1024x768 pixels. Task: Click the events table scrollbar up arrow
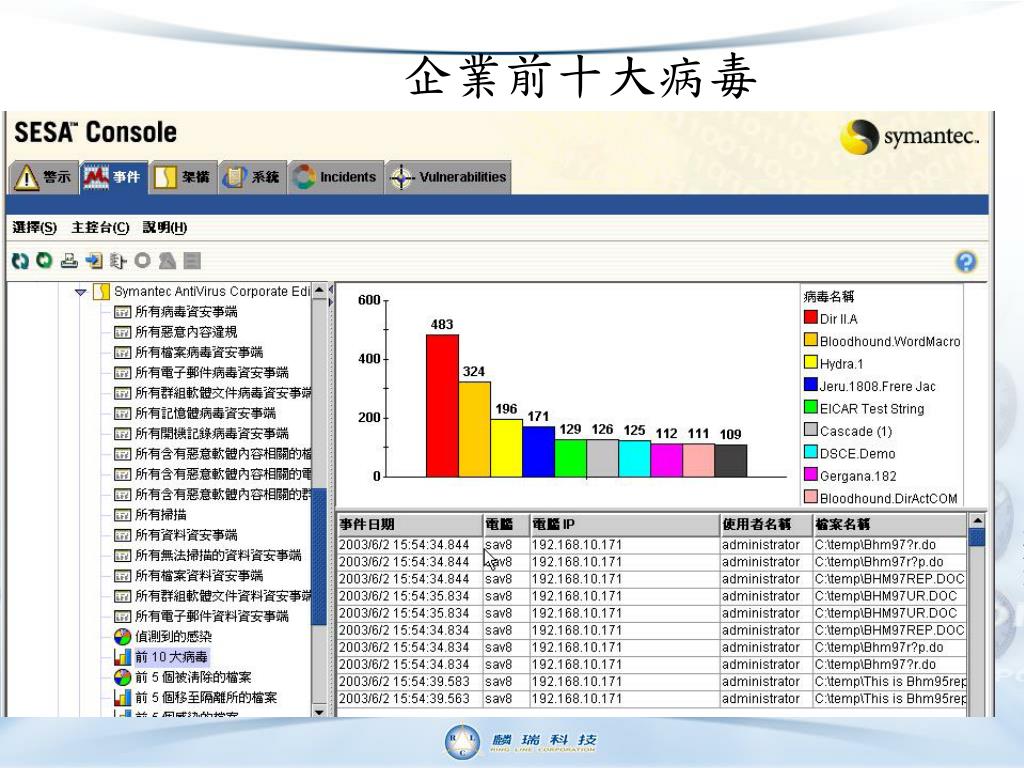976,521
